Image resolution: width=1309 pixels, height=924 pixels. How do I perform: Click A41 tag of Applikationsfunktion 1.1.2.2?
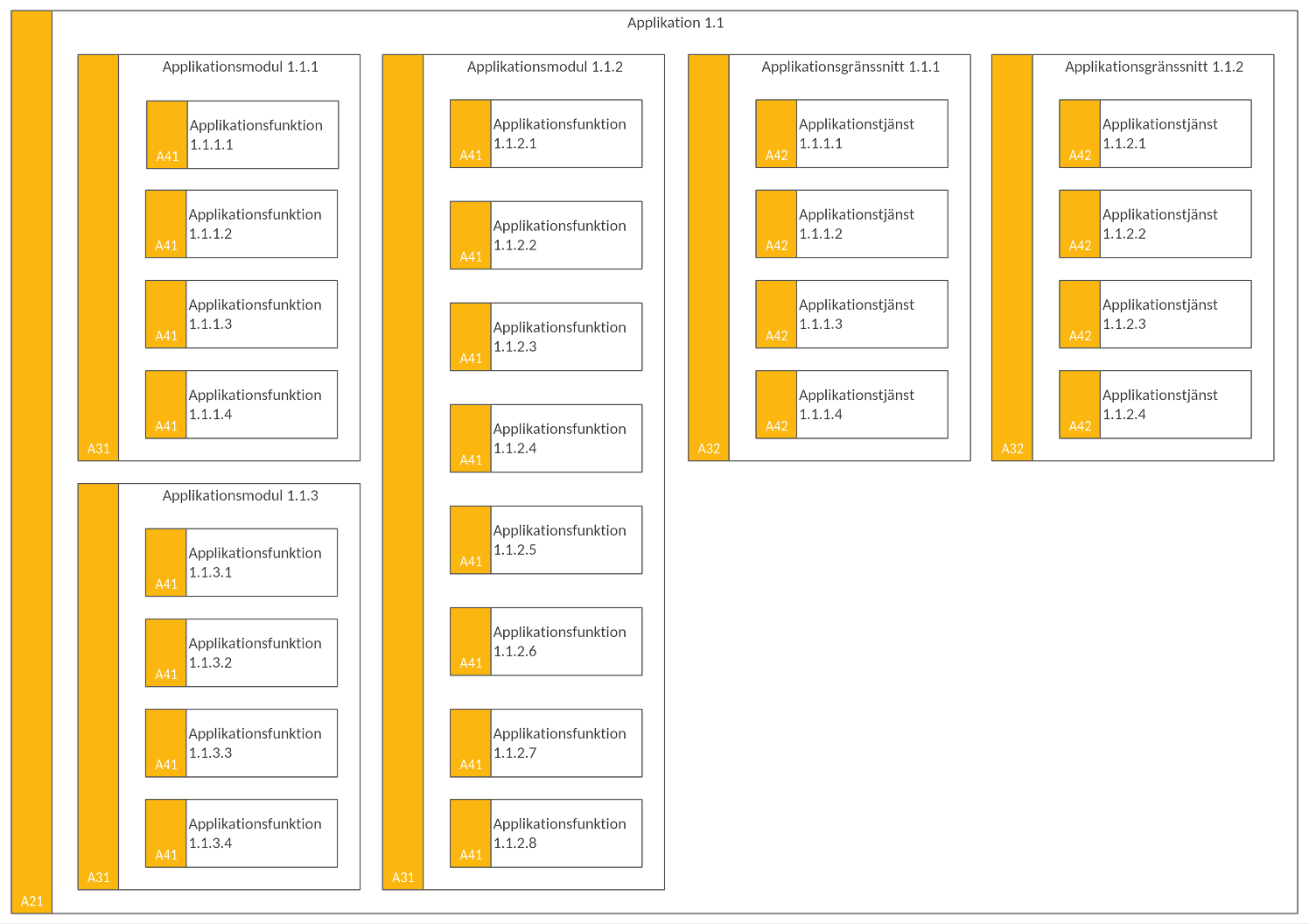click(471, 257)
